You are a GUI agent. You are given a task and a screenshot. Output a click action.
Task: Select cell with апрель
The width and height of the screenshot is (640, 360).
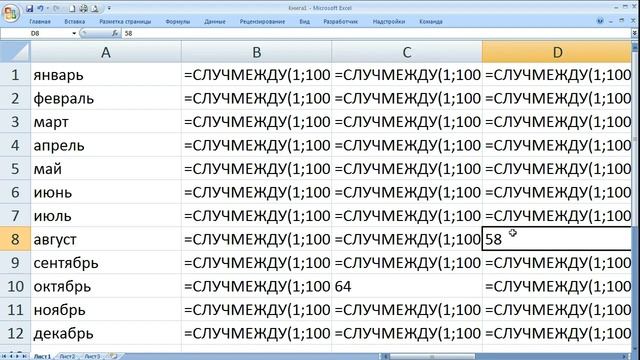click(106, 145)
